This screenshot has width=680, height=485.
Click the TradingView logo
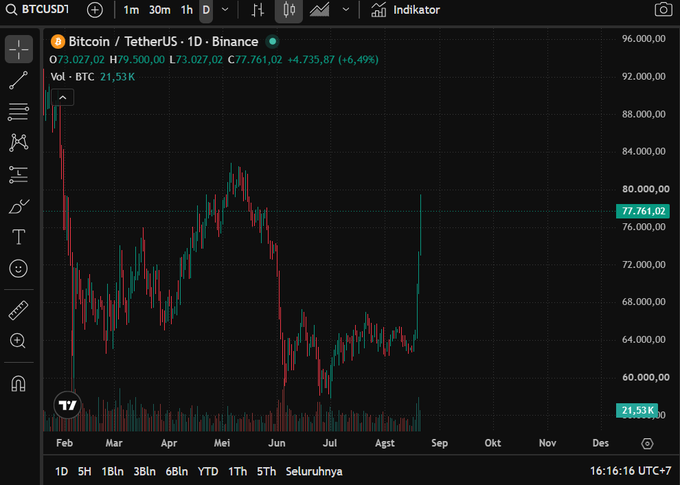(68, 405)
